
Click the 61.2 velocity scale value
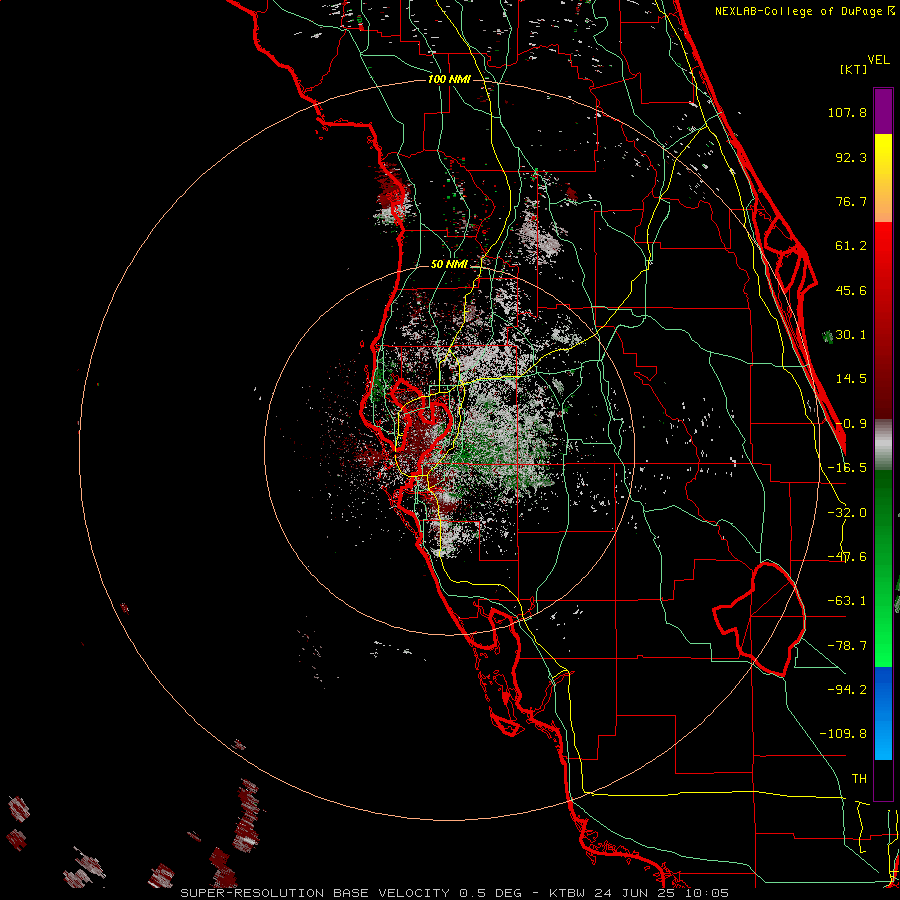coord(851,246)
